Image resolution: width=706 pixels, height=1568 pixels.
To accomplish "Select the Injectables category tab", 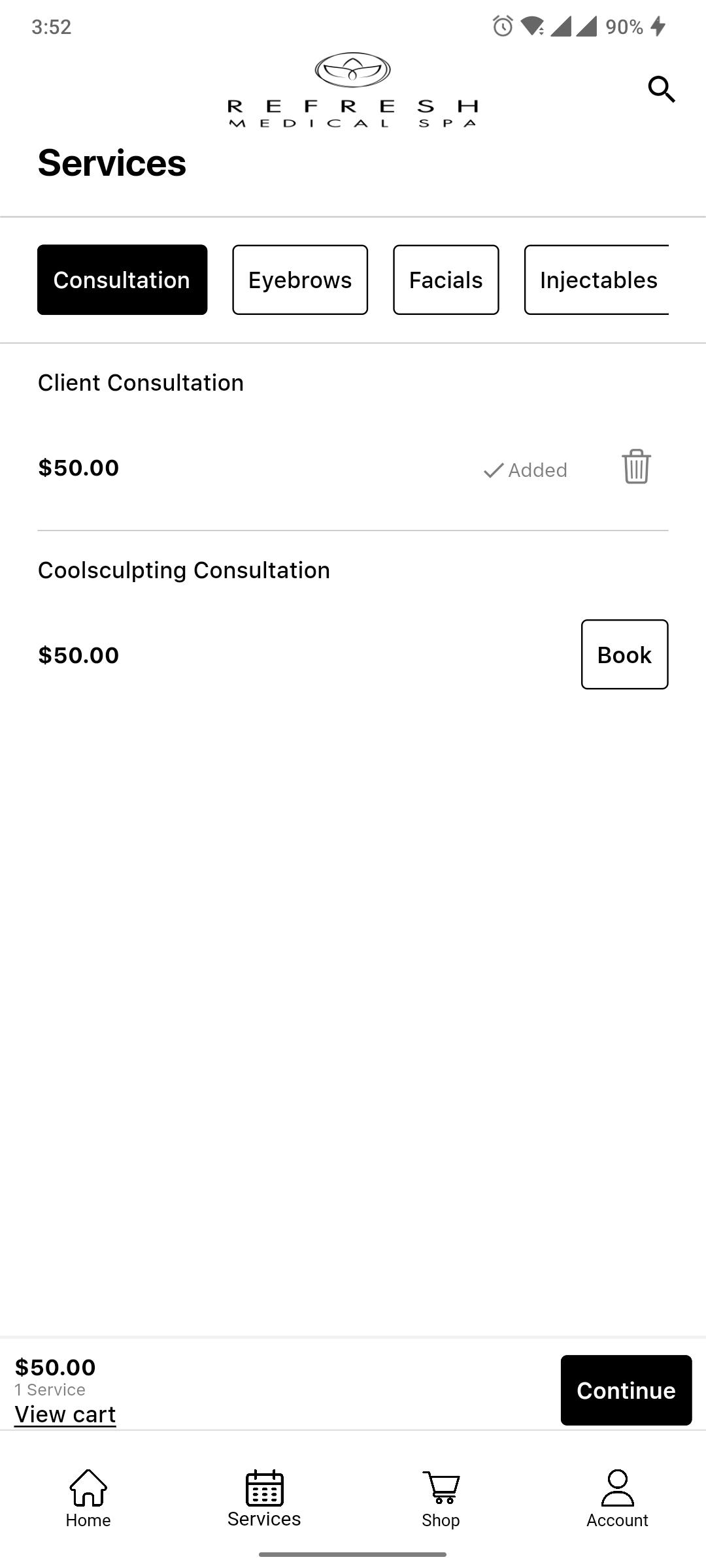I will coord(597,280).
